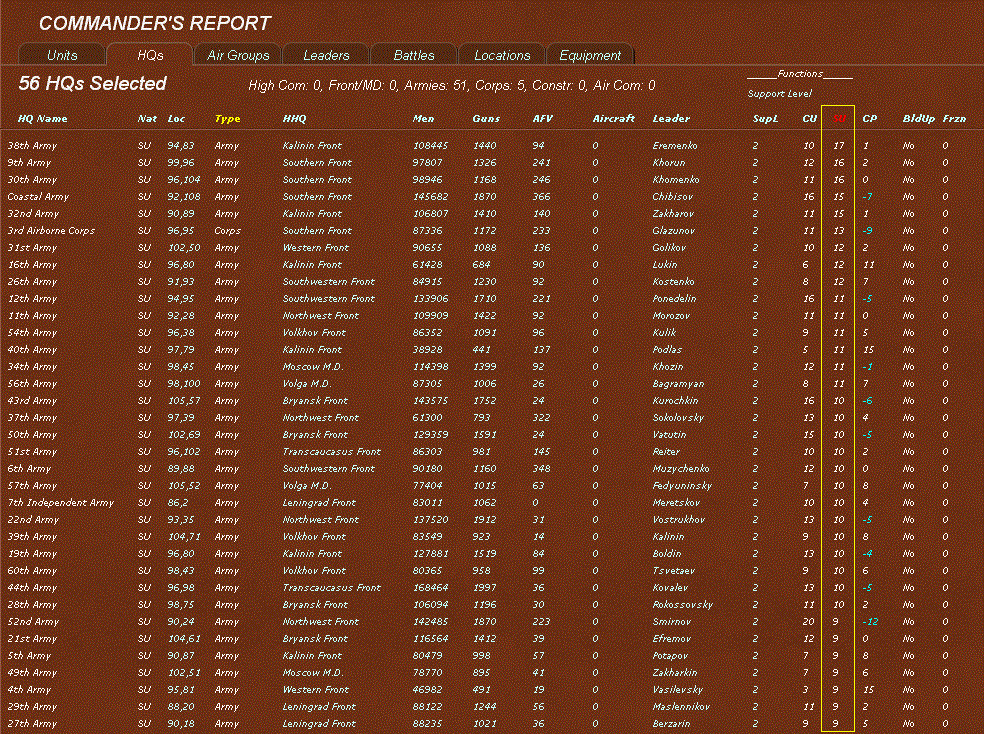
Task: Sort by the Leader column header
Action: [671, 118]
